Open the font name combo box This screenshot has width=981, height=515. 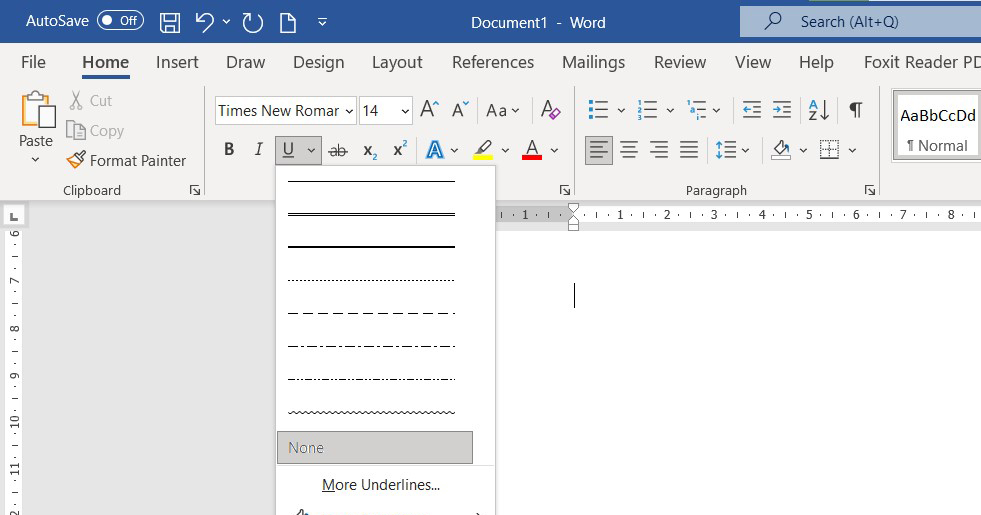[x=286, y=111]
